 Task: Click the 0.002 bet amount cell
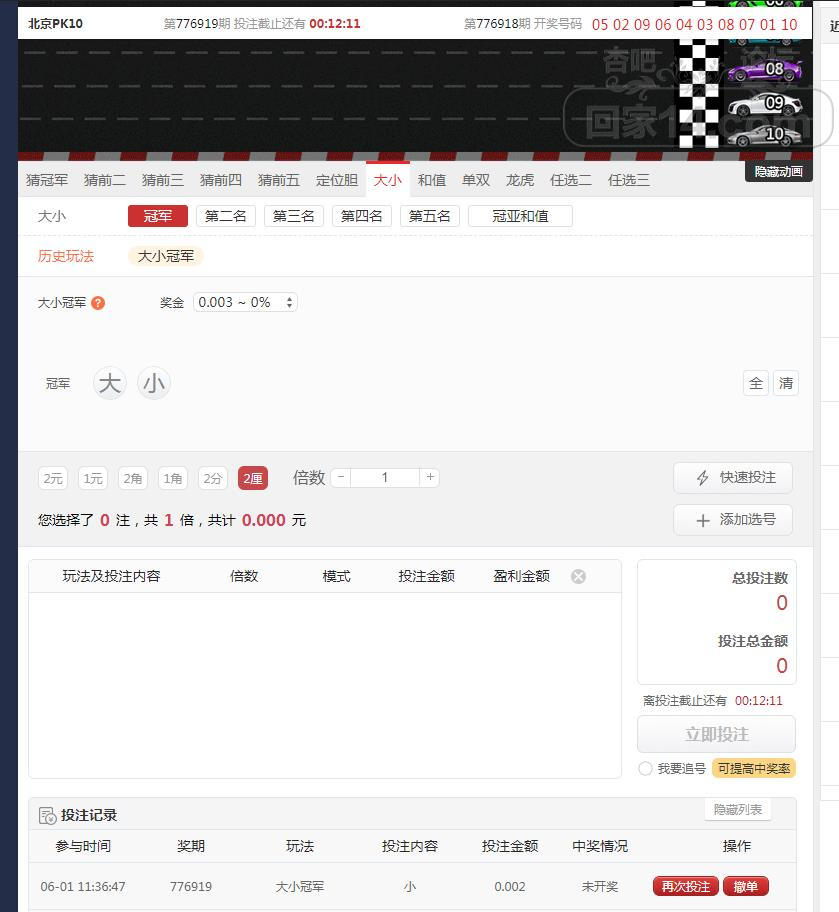pyautogui.click(x=510, y=887)
